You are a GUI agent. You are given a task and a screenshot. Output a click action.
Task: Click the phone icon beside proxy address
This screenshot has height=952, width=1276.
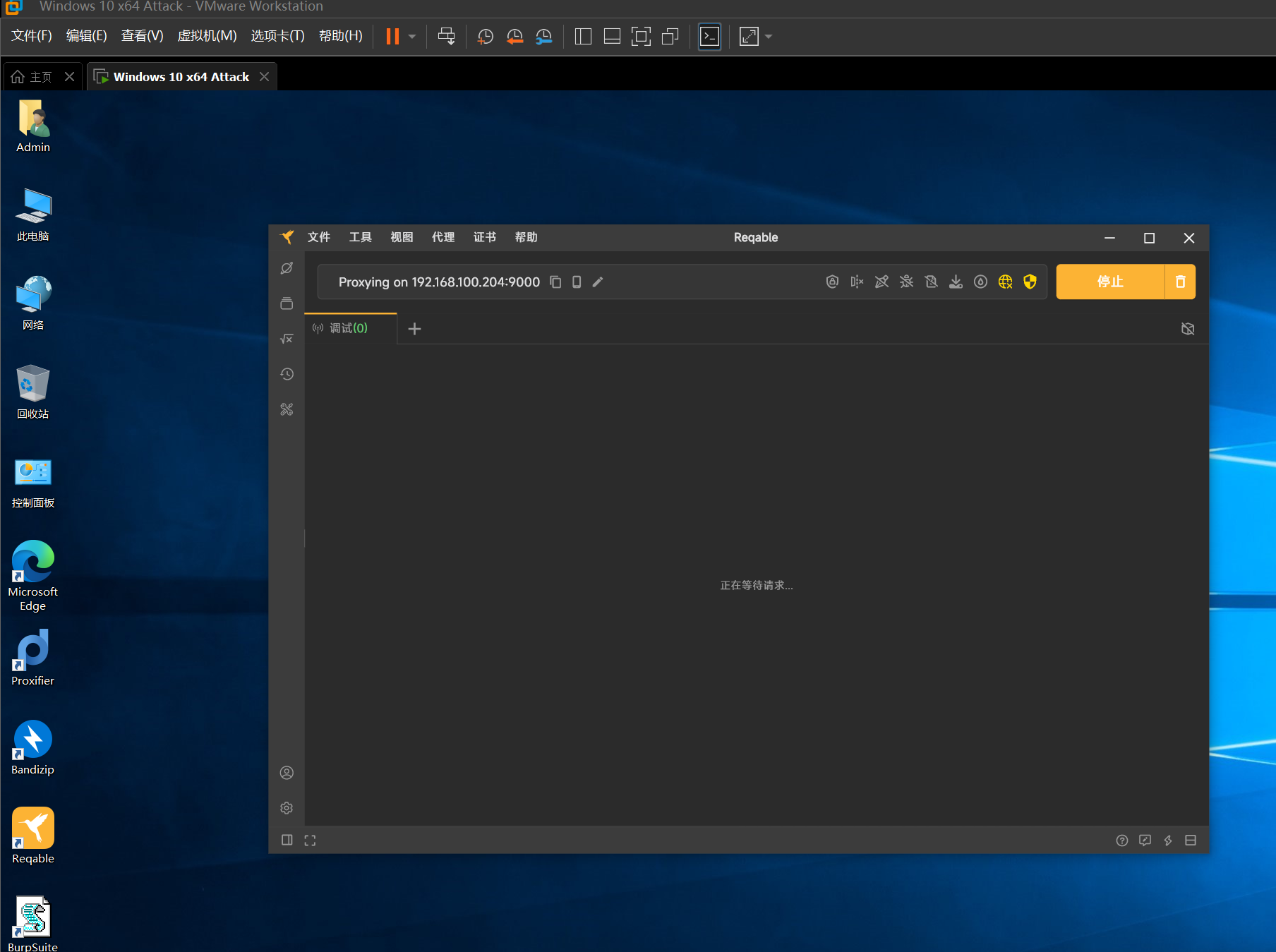click(577, 282)
